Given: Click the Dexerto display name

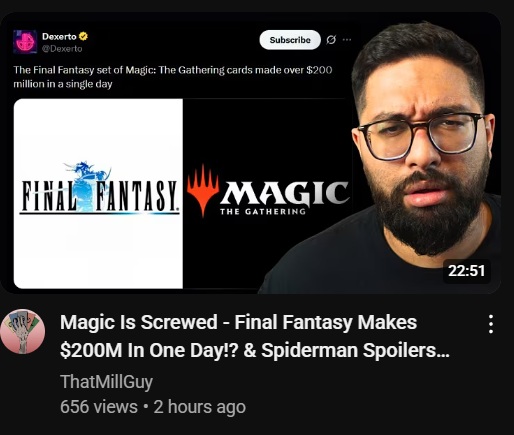Looking at the screenshot, I should tap(59, 36).
